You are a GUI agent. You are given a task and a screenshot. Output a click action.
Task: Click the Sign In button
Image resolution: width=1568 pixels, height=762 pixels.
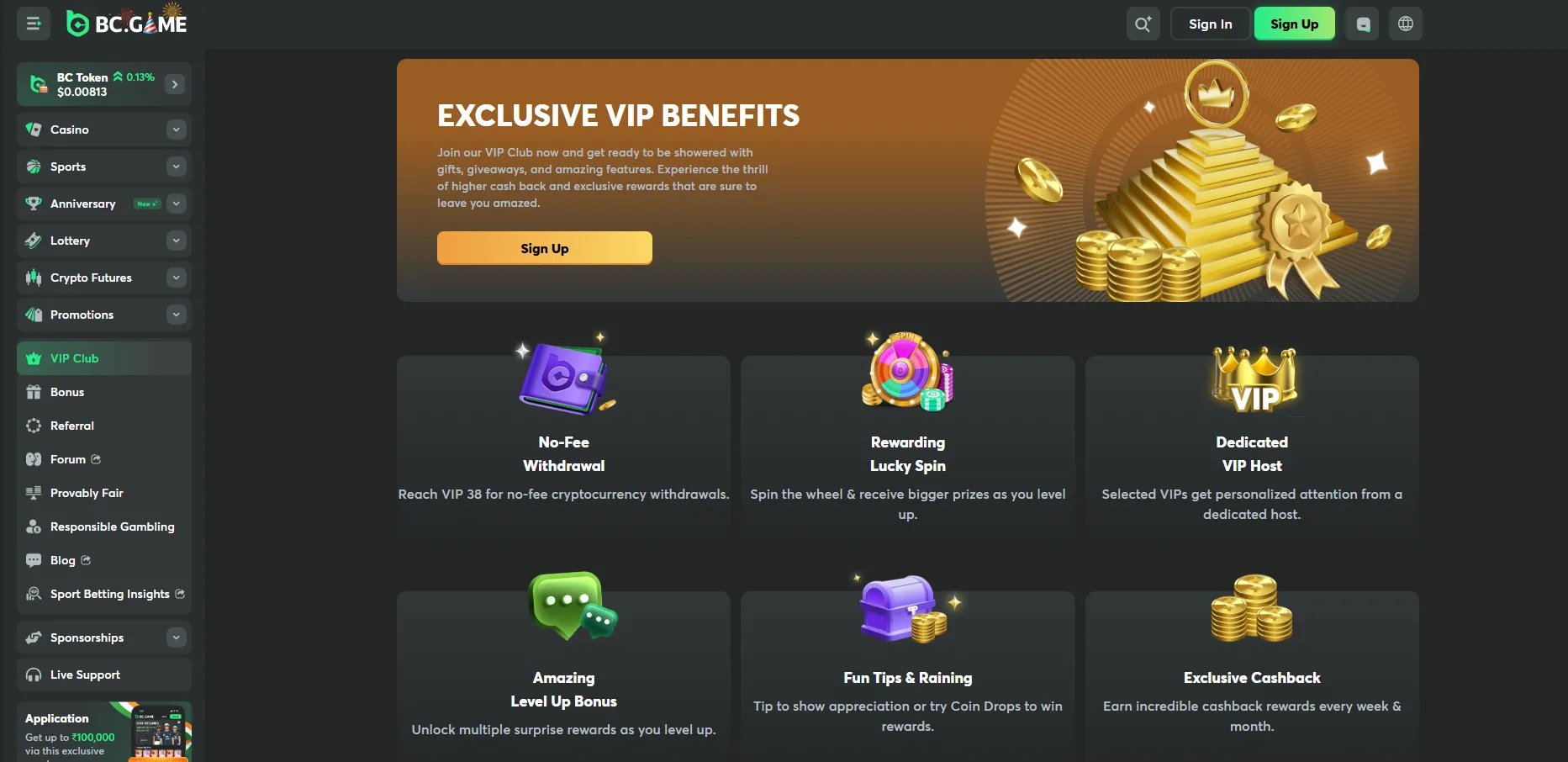(1210, 24)
